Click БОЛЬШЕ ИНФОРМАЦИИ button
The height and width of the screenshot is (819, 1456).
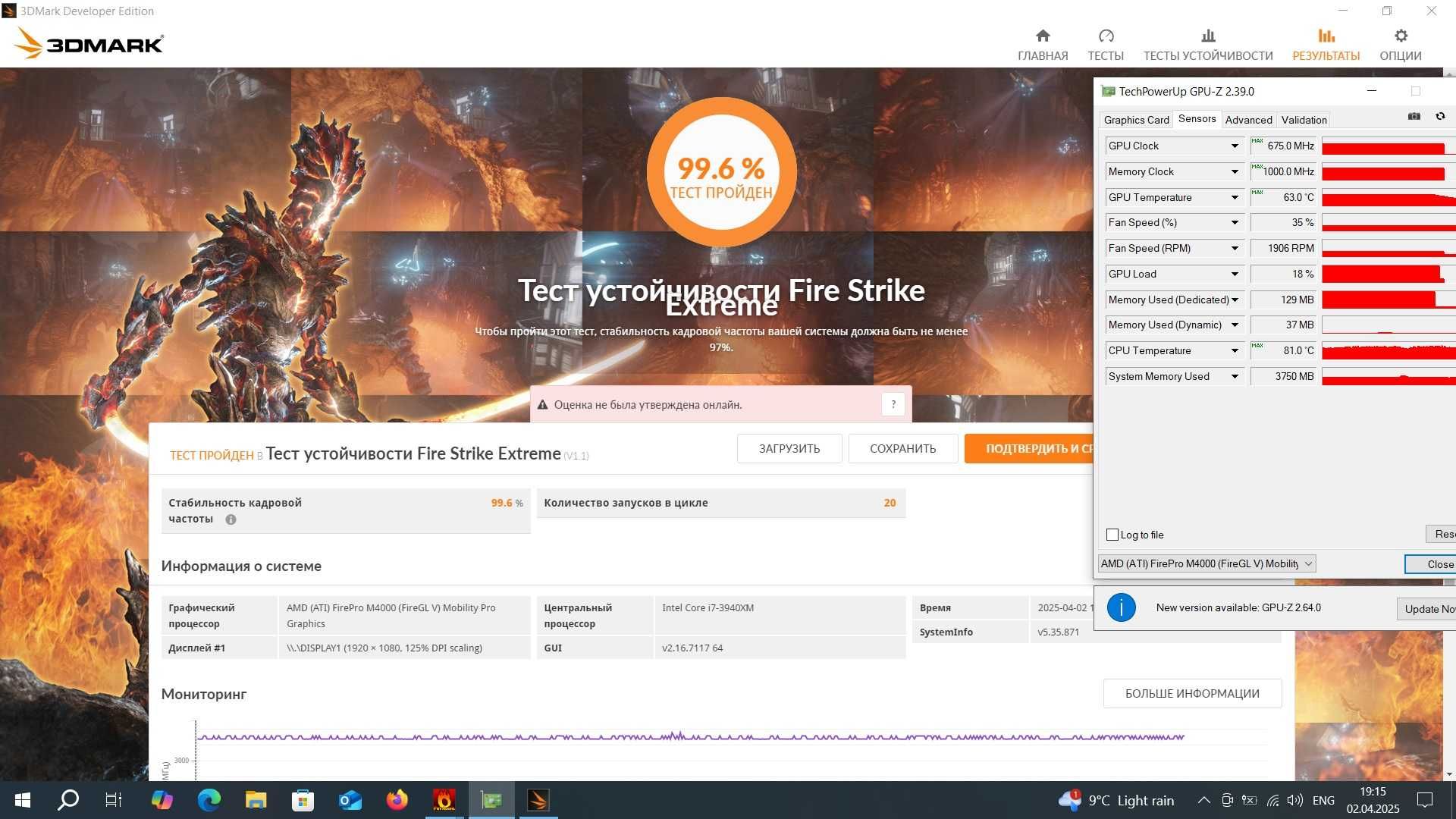1192,693
